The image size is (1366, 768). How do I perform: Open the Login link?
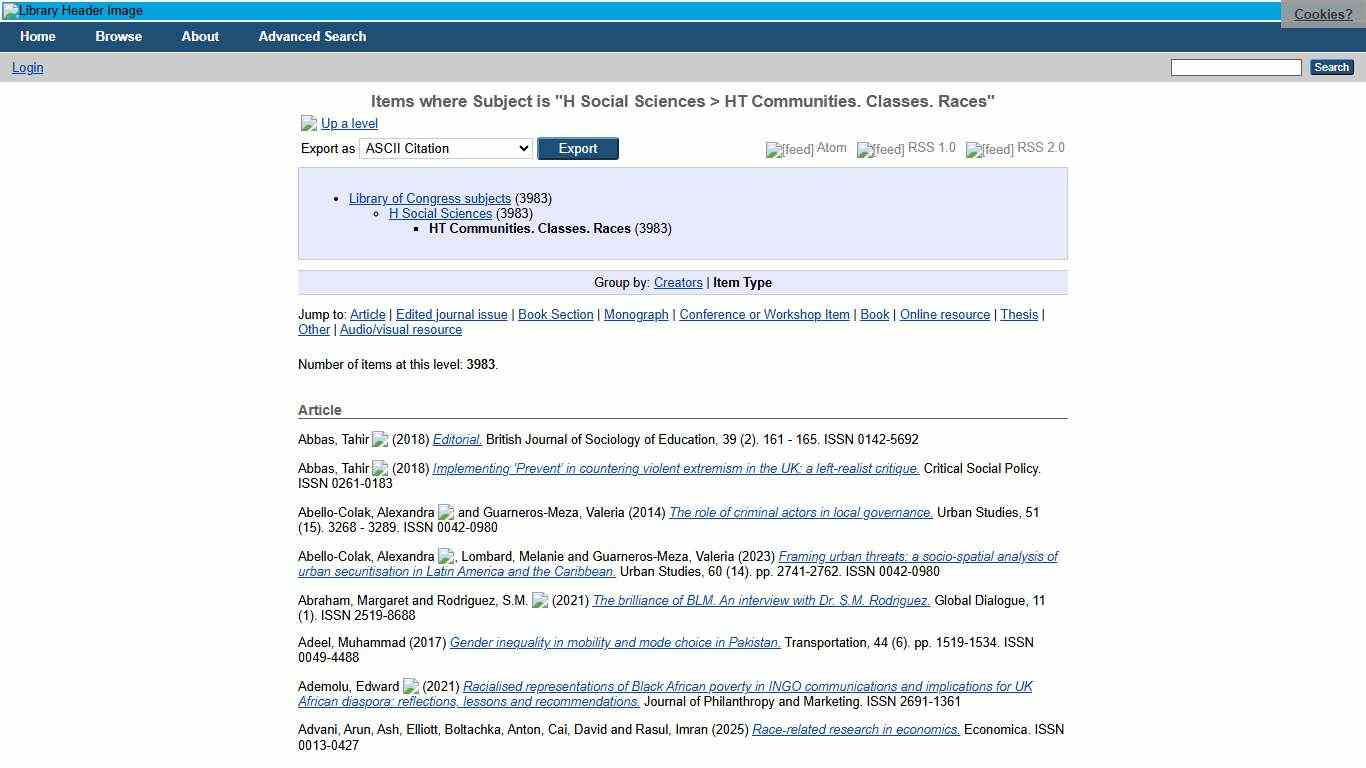[27, 67]
